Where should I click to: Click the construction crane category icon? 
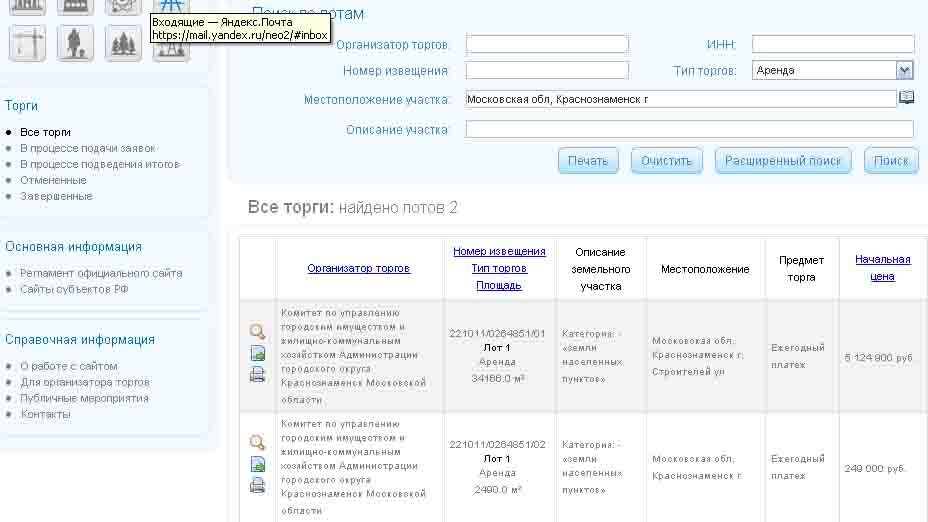pos(27,43)
